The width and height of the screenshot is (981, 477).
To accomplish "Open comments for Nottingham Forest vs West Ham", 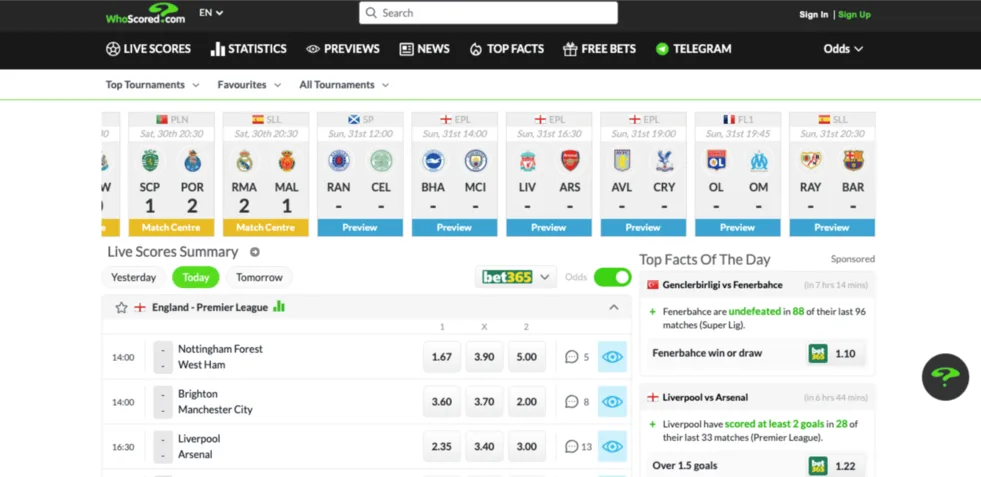I will click(x=577, y=357).
